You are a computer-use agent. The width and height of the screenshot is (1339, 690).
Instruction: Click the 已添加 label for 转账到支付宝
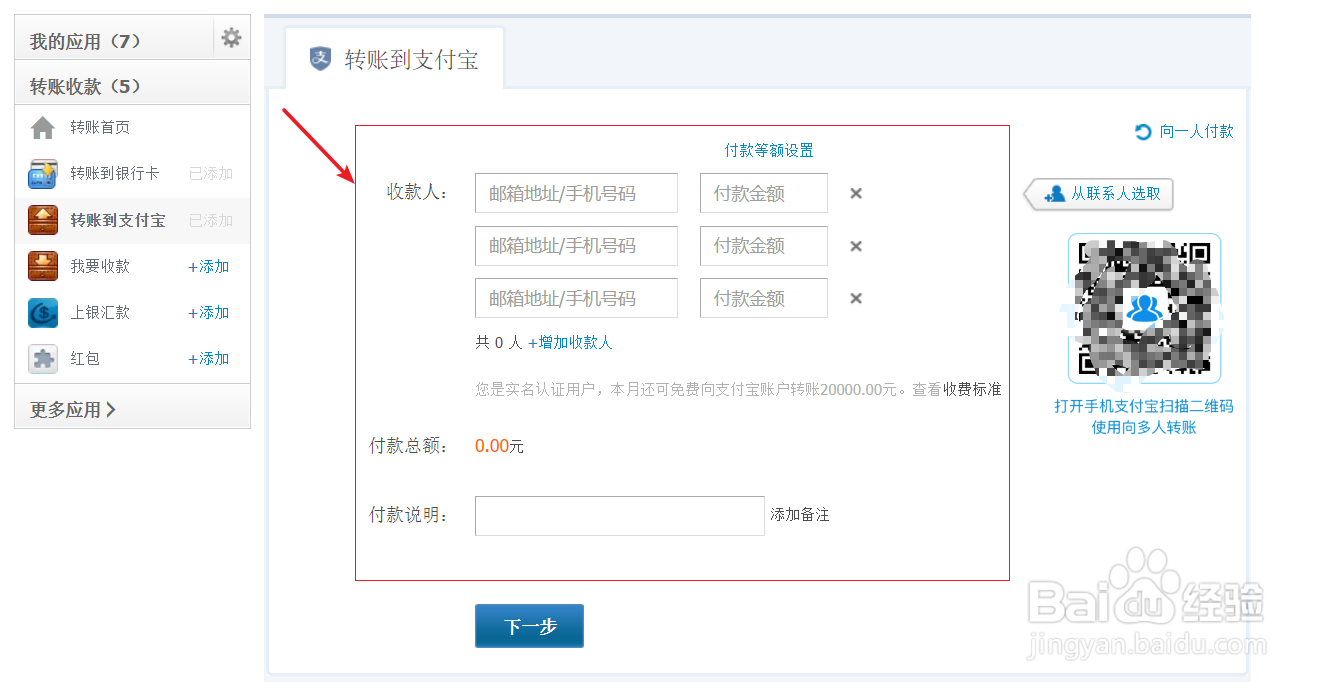(x=211, y=220)
